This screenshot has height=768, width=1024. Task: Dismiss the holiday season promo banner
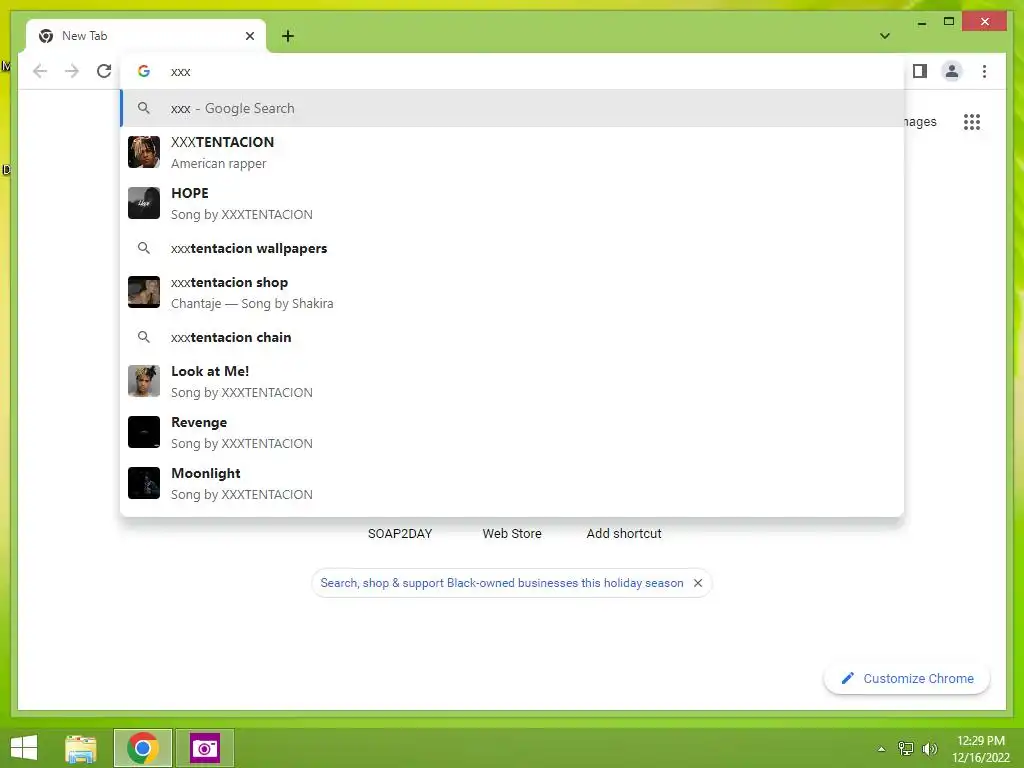[697, 583]
